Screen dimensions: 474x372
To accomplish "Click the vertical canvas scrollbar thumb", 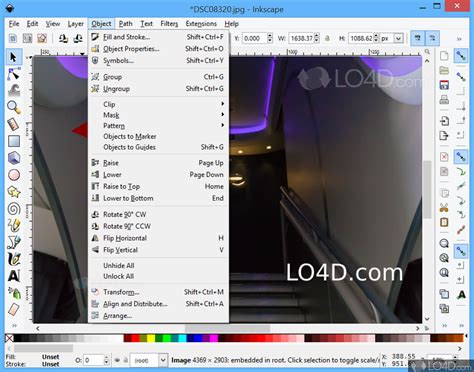I will (427, 189).
